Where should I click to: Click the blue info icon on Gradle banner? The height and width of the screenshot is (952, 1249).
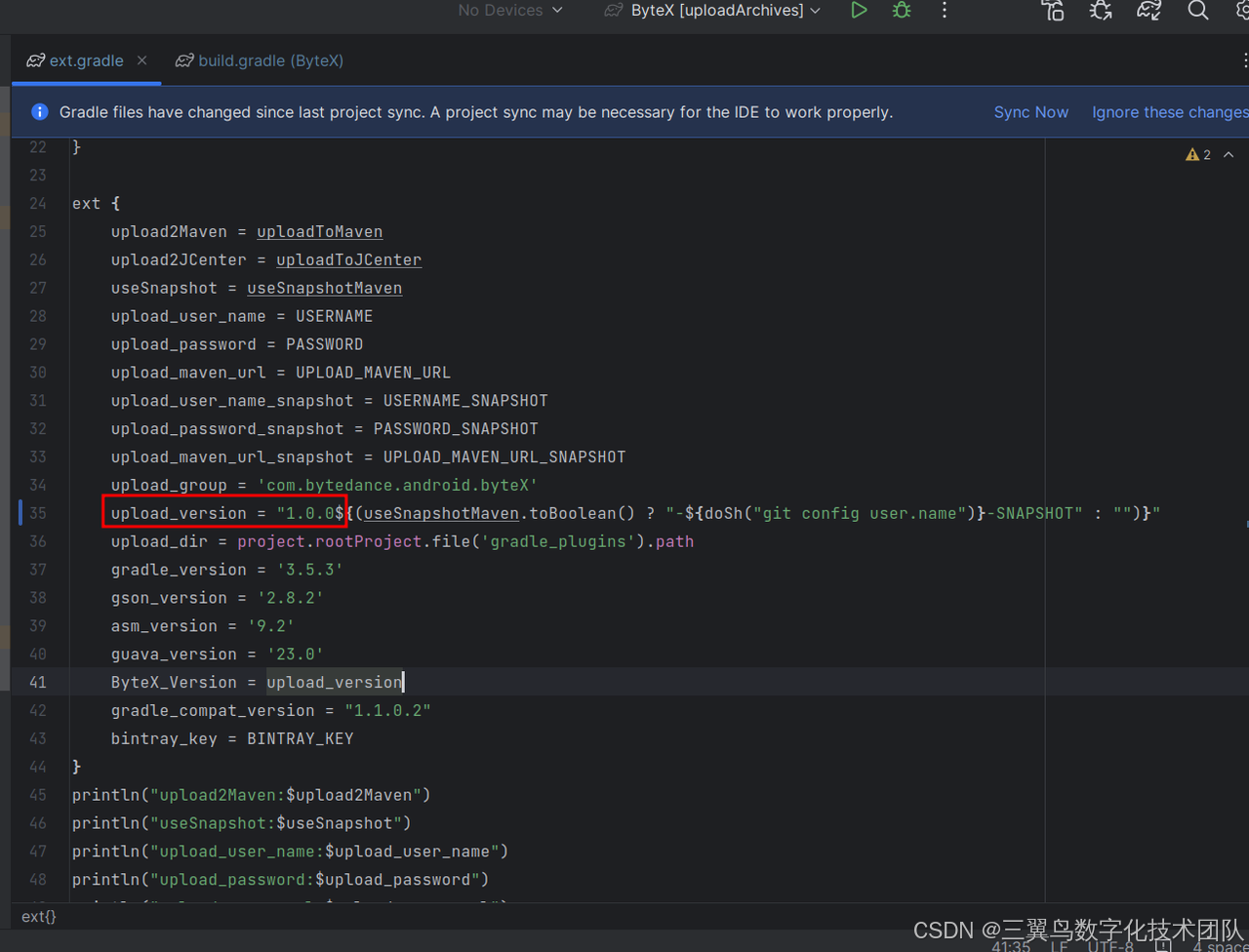[x=39, y=111]
